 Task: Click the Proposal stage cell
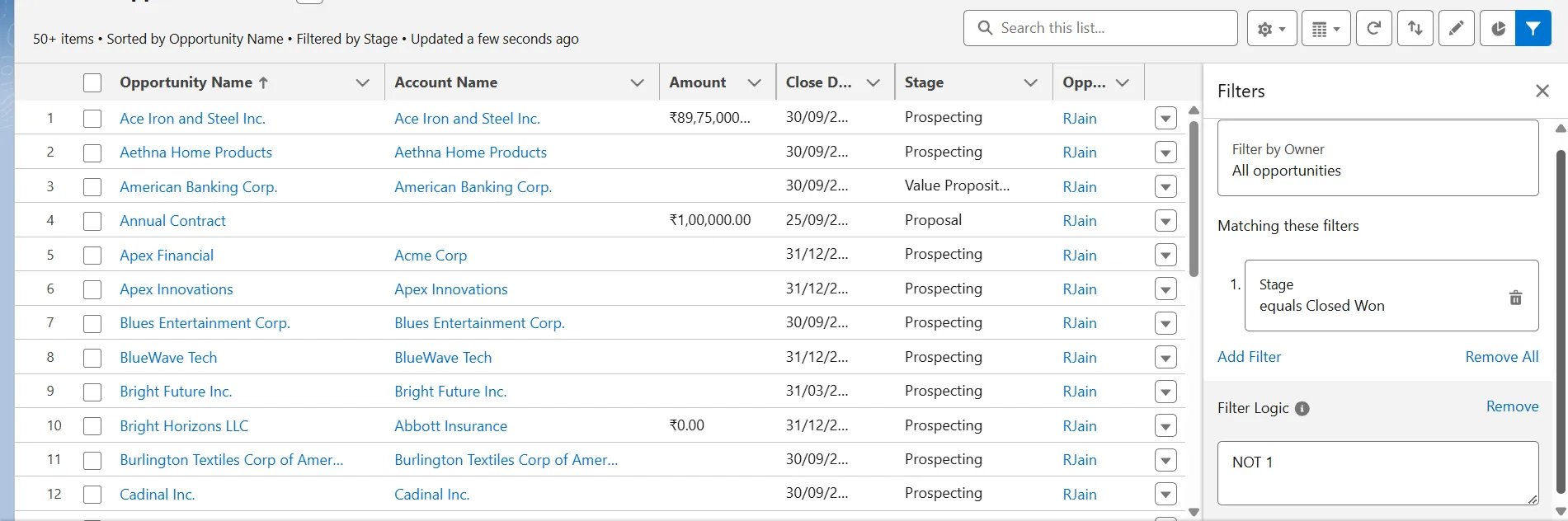coord(933,220)
